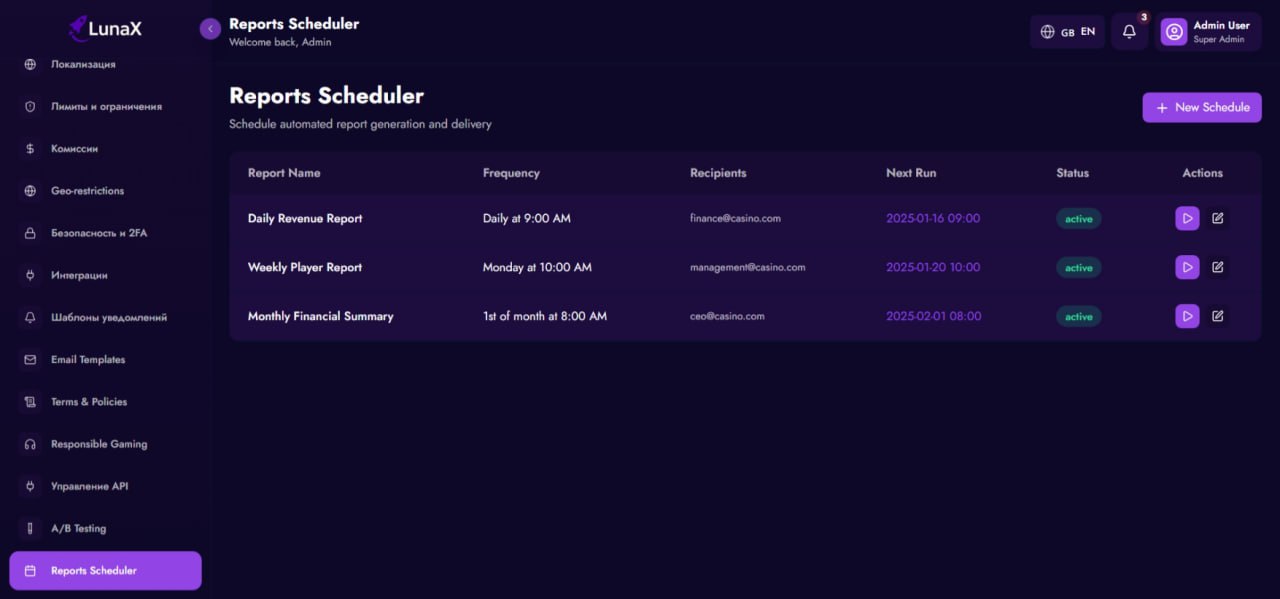This screenshot has width=1280, height=599.
Task: Edit the Weekly Player Report schedule
Action: click(1217, 267)
